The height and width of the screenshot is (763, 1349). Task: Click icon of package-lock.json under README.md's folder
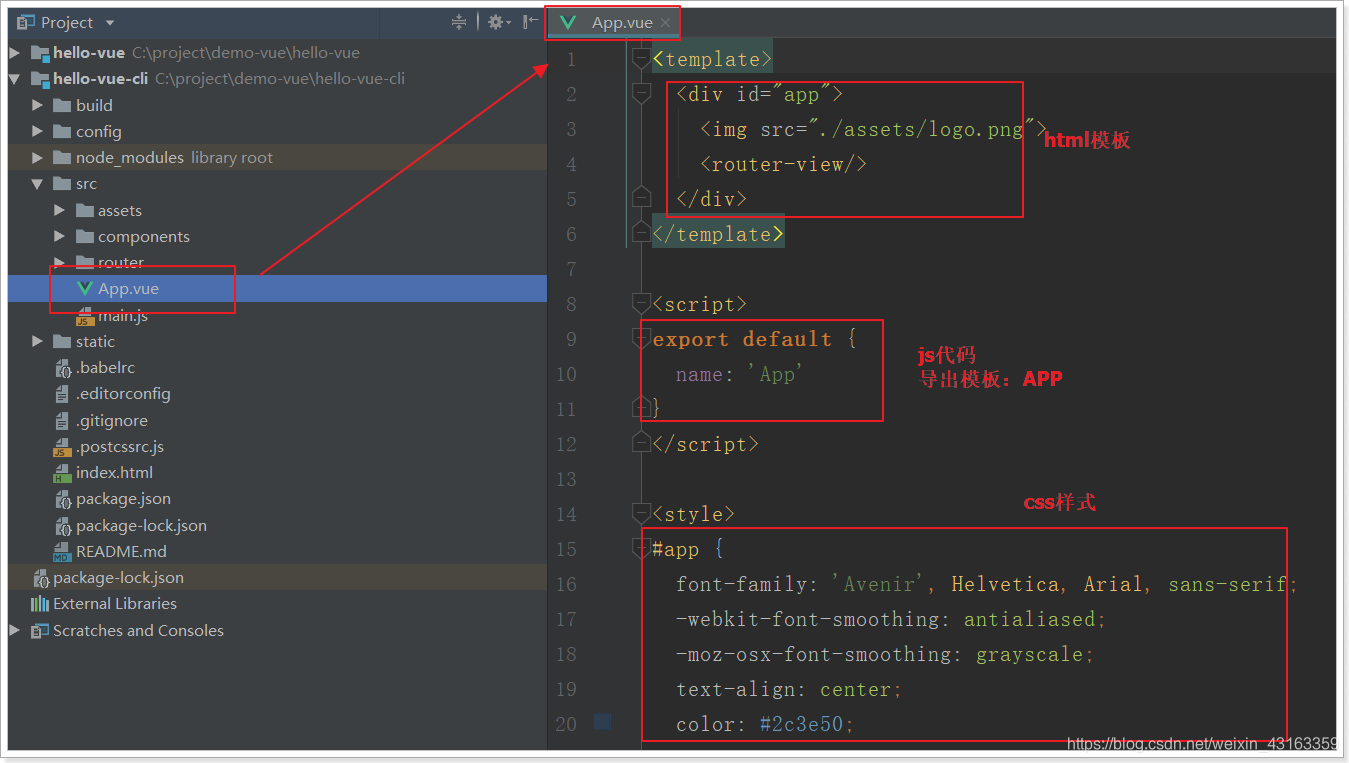pyautogui.click(x=63, y=525)
